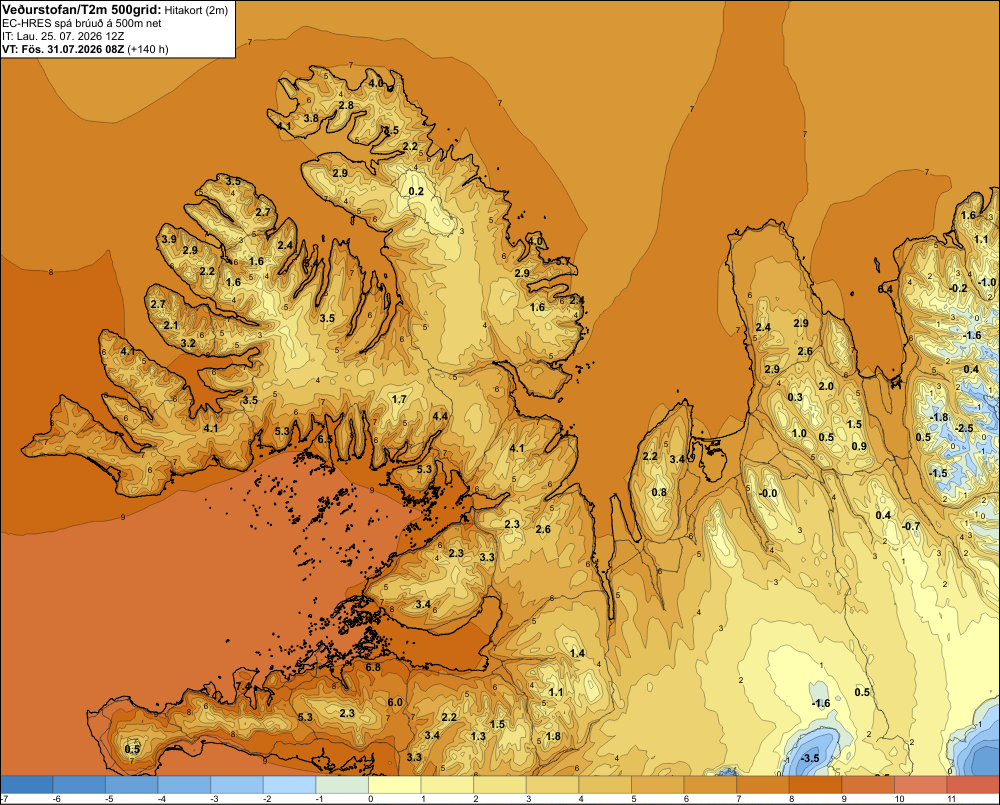This screenshot has height=805, width=1000.
Task: Click the '1.0' temperature value
Action: click(x=799, y=433)
